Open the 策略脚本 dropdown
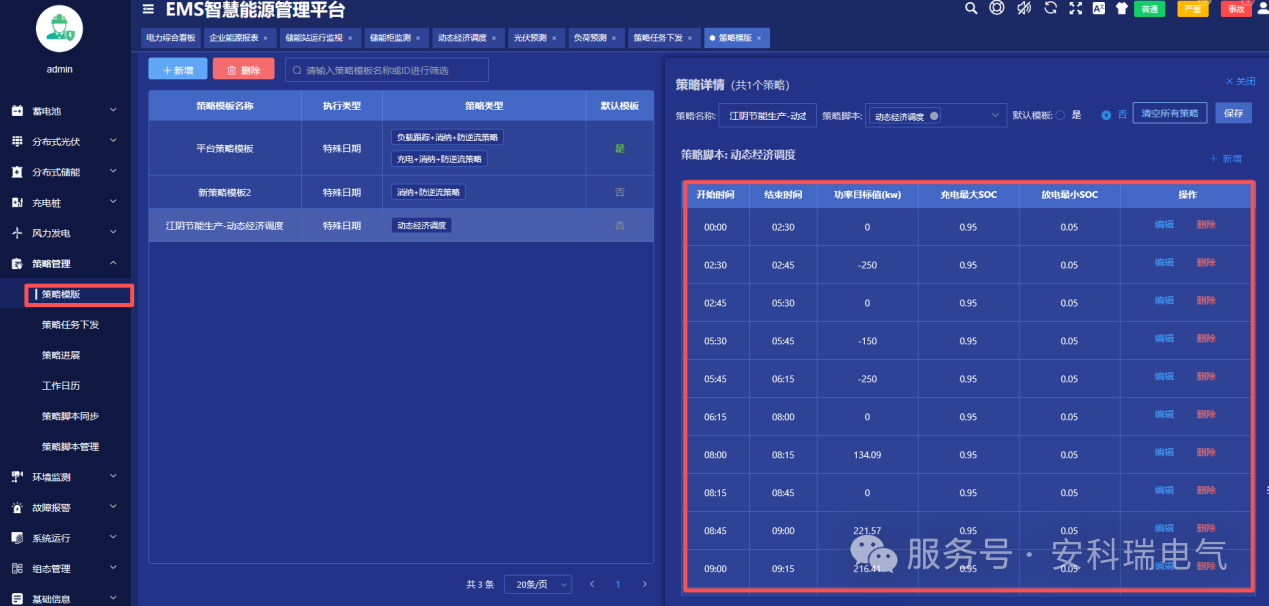 [936, 115]
